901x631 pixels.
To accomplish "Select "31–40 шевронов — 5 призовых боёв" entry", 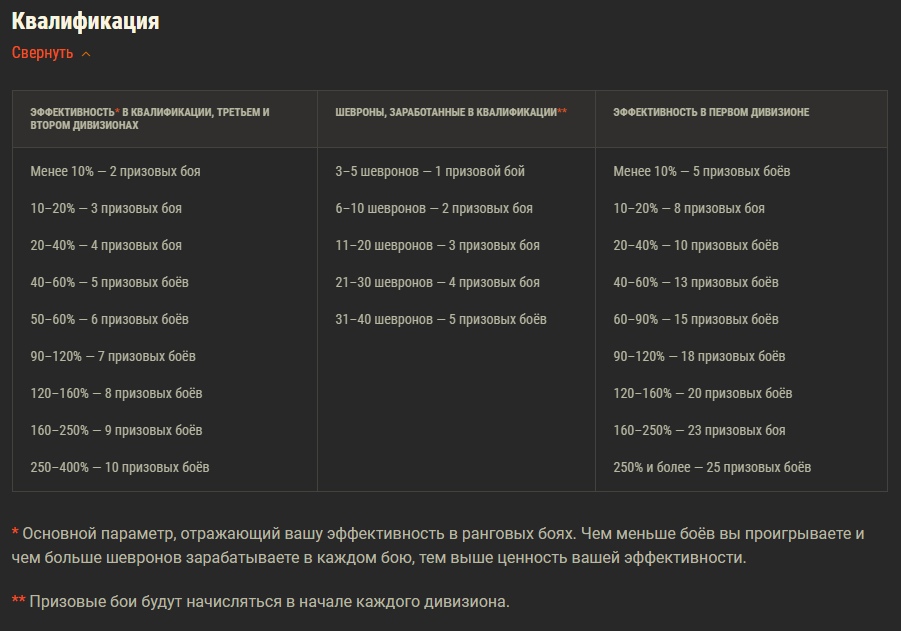I will pos(441,319).
